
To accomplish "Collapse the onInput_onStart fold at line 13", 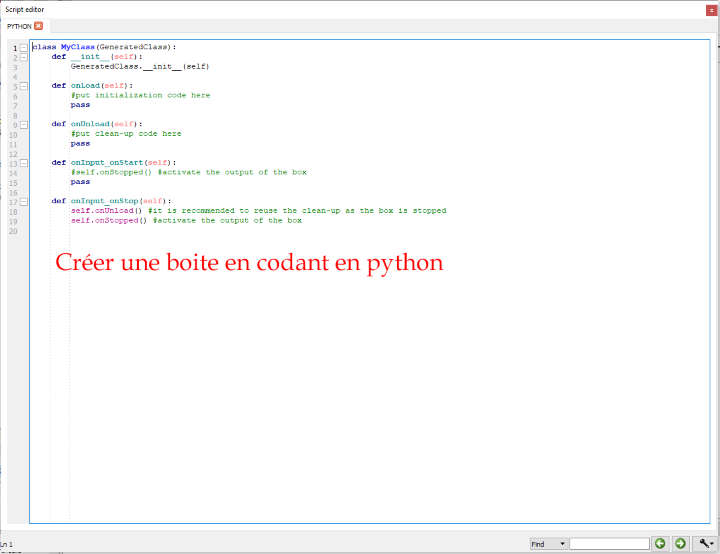I will tap(24, 164).
